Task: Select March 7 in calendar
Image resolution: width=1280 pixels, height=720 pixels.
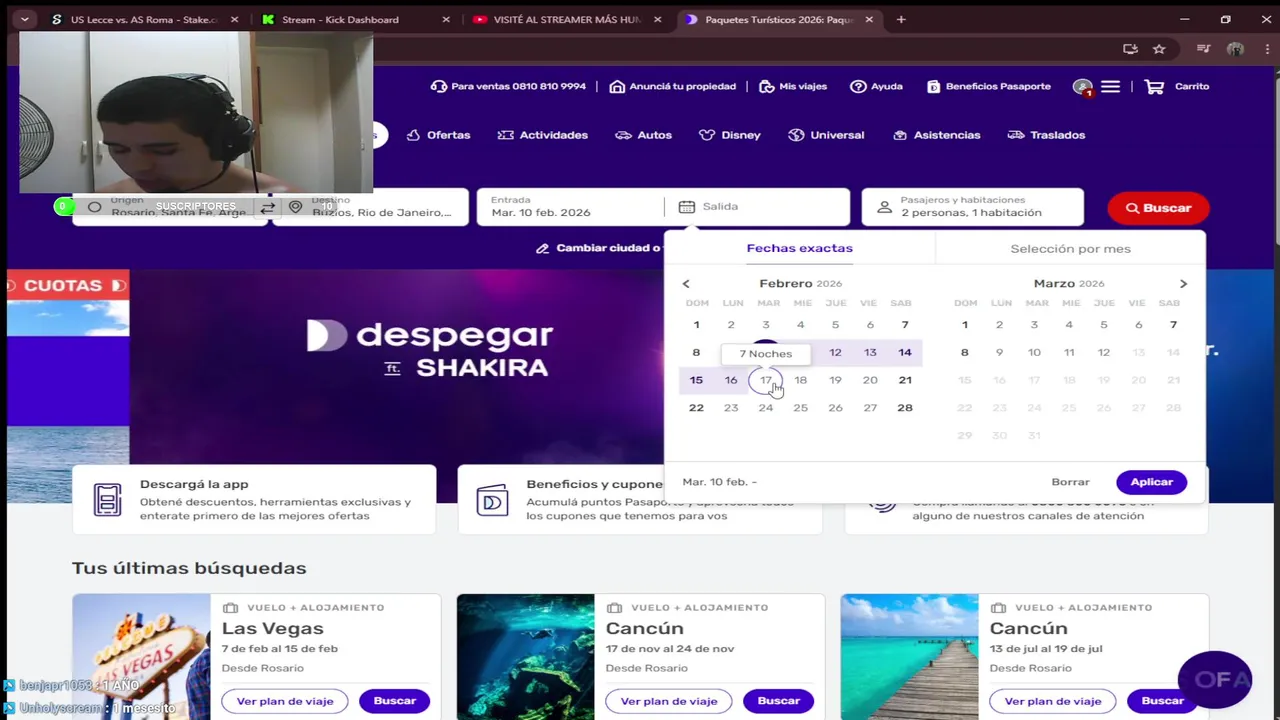Action: coord(1173,325)
